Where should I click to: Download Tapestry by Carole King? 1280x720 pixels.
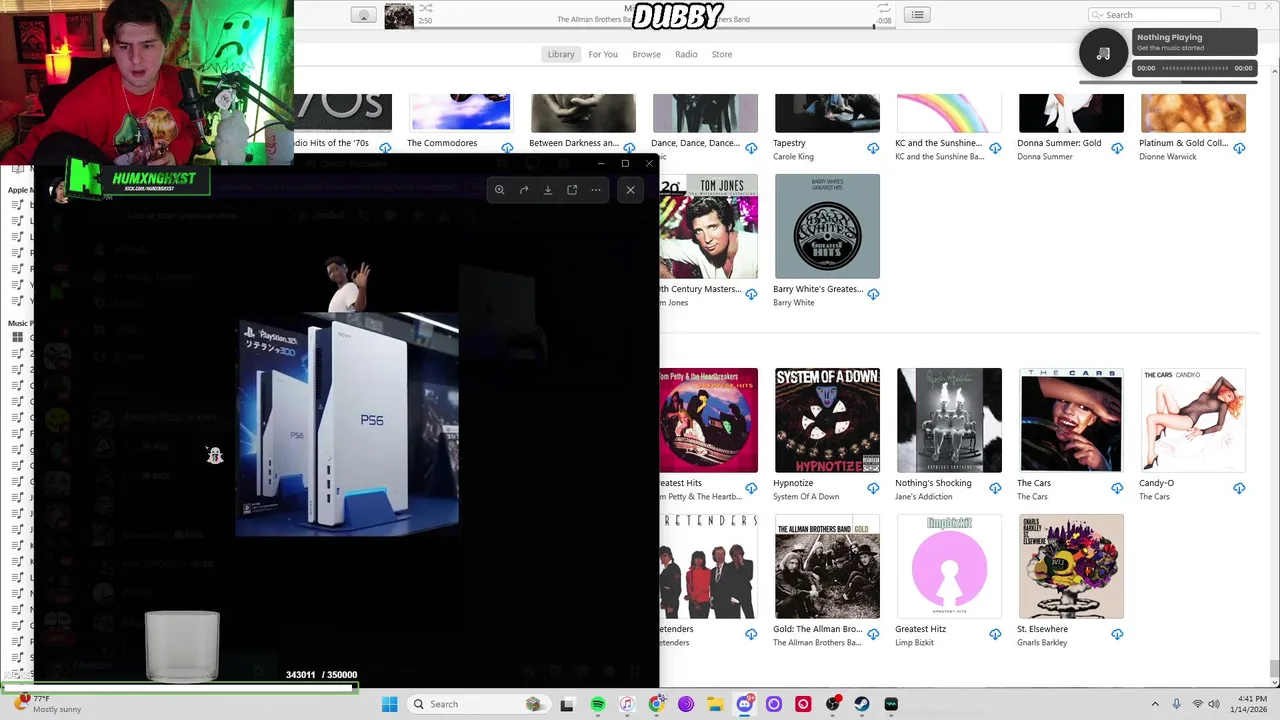(873, 148)
